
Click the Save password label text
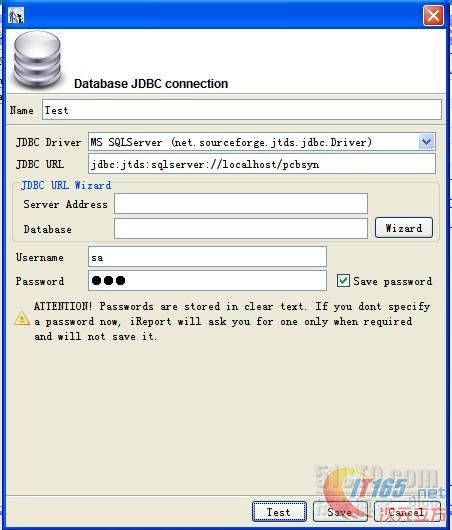pyautogui.click(x=392, y=281)
